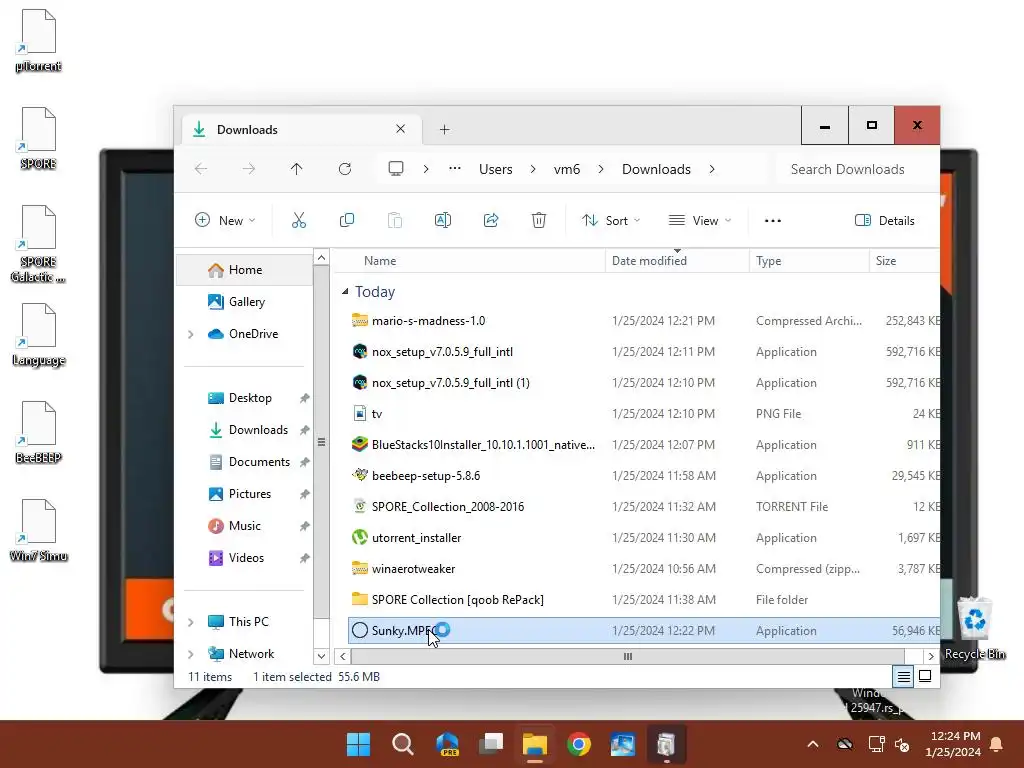Select the Downloads tab
This screenshot has height=768, width=1024.
(x=301, y=129)
